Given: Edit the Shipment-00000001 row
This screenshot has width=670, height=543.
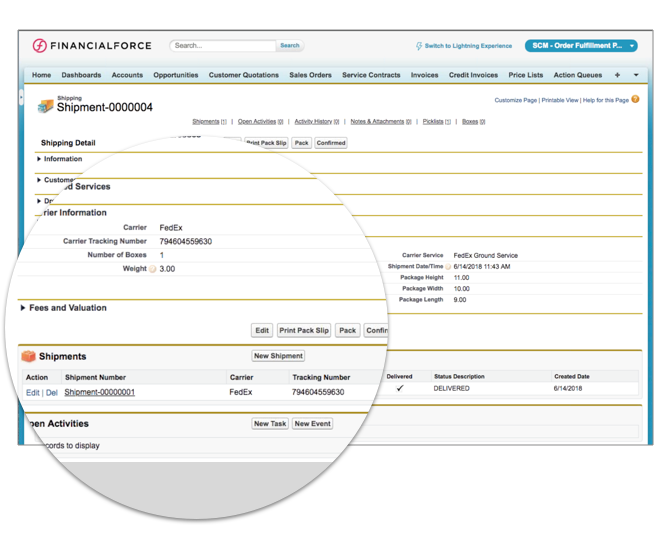Looking at the screenshot, I should 32,393.
